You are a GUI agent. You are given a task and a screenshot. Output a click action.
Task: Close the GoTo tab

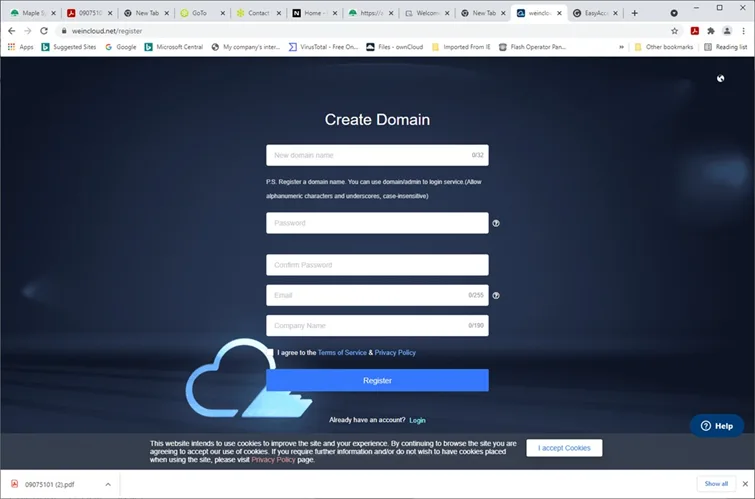(222, 13)
